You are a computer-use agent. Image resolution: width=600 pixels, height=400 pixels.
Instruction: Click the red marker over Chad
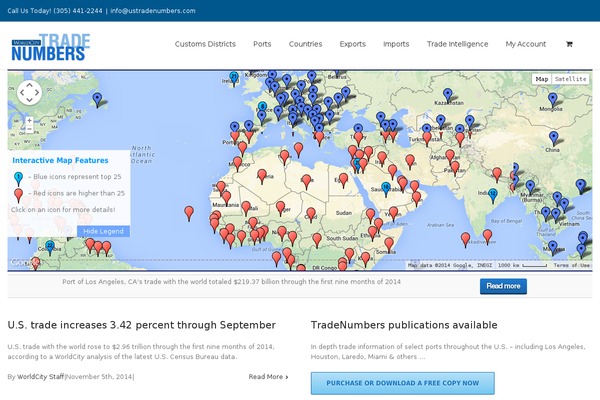tap(311, 214)
